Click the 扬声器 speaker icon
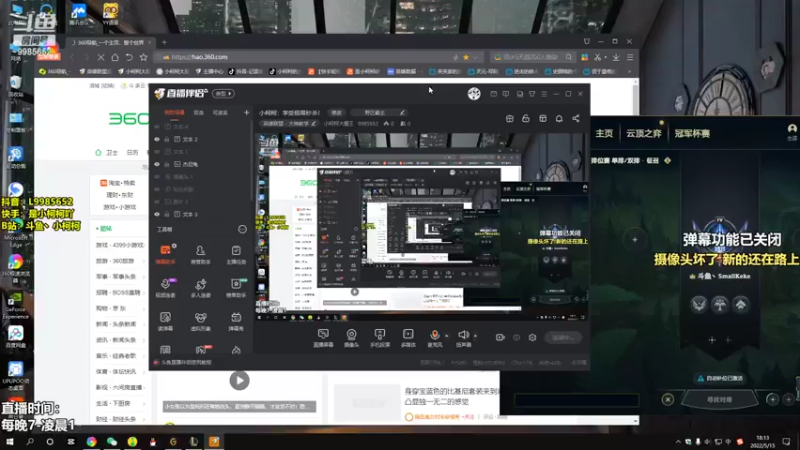The width and height of the screenshot is (800, 450). click(463, 335)
